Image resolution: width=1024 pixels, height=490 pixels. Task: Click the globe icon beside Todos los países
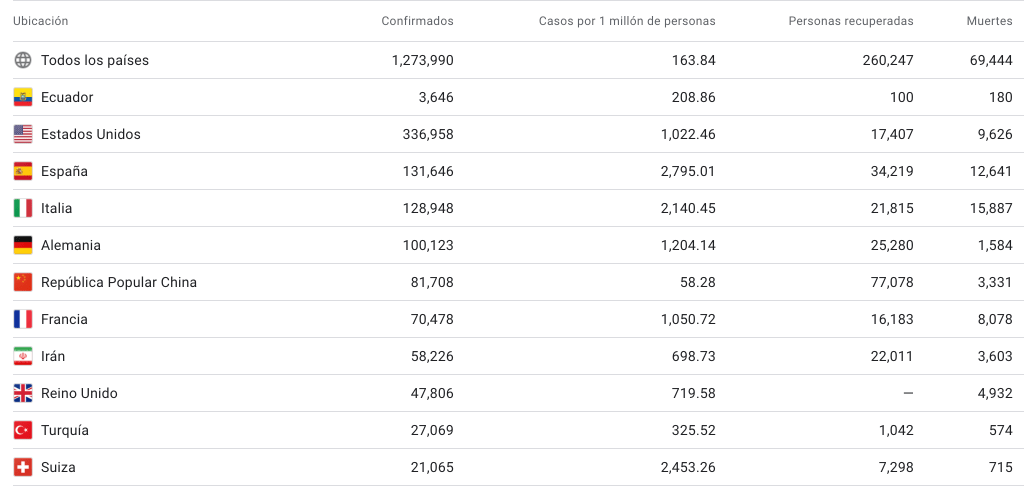[23, 60]
